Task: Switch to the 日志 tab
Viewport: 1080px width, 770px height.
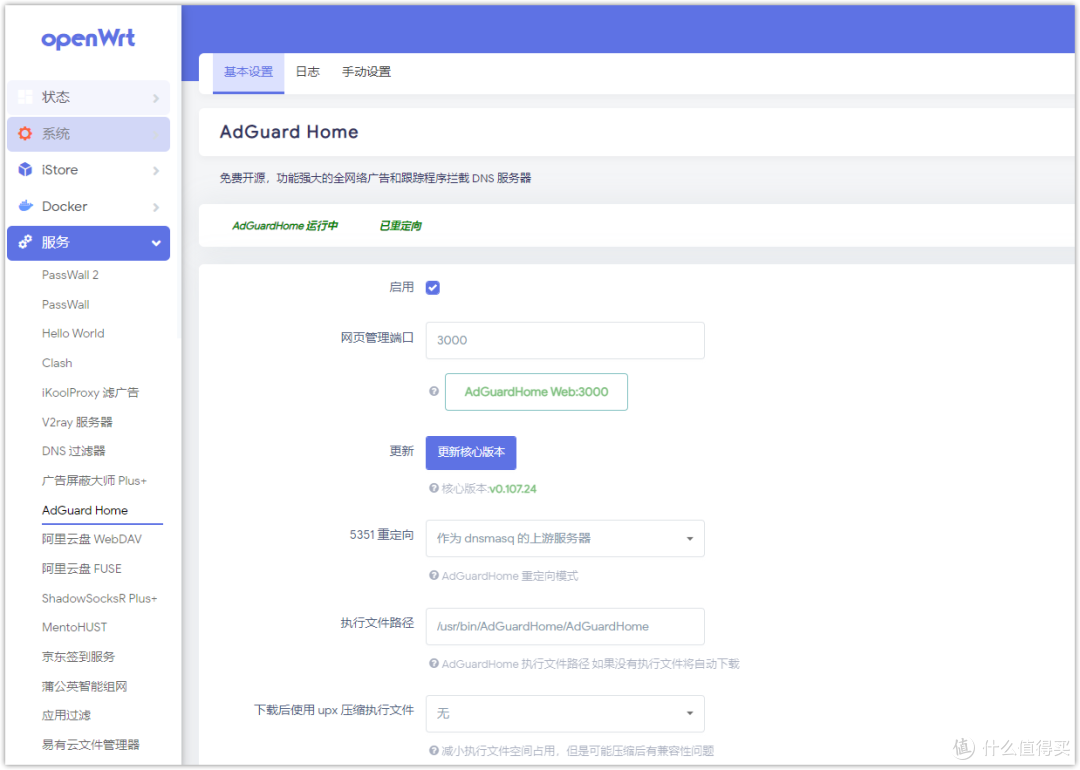Action: tap(307, 72)
